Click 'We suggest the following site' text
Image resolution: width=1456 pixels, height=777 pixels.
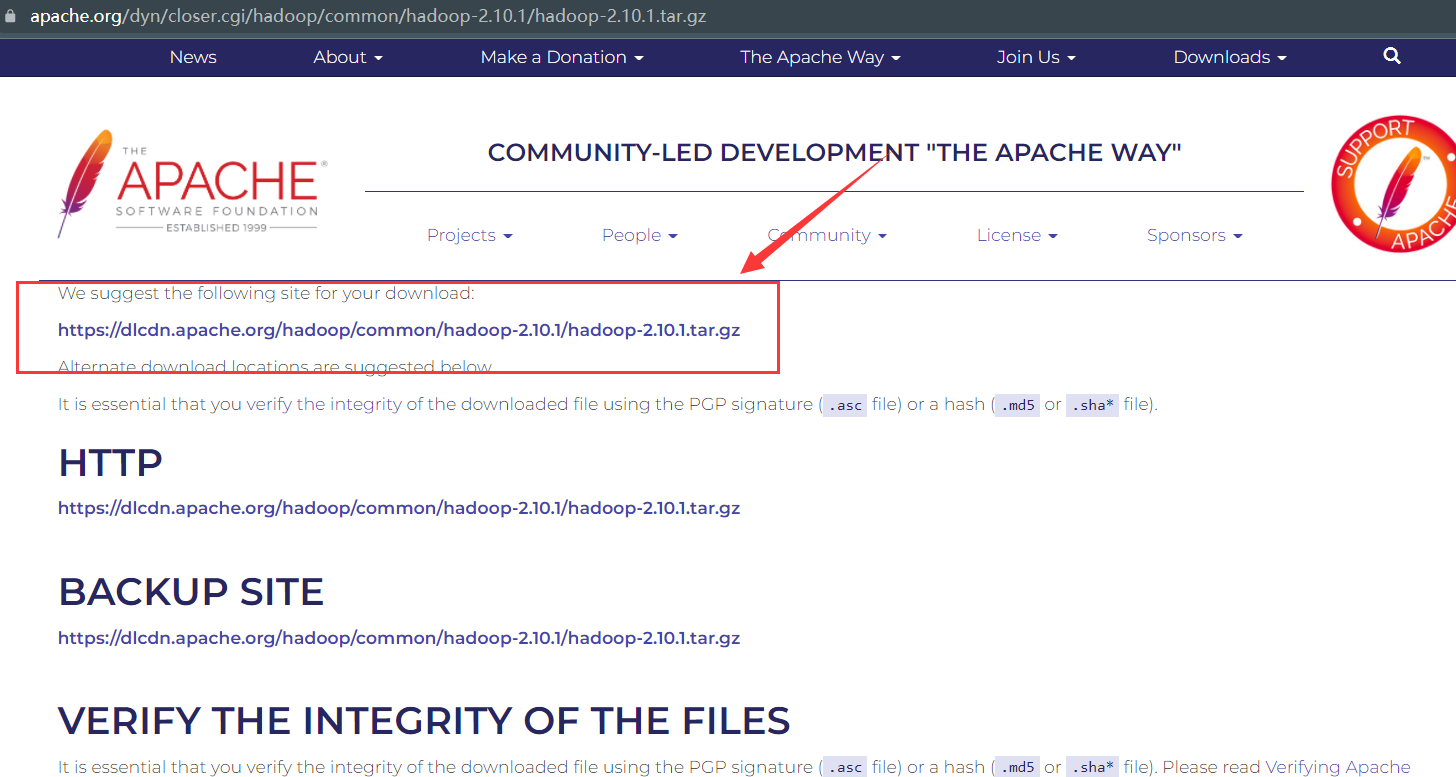pos(266,293)
